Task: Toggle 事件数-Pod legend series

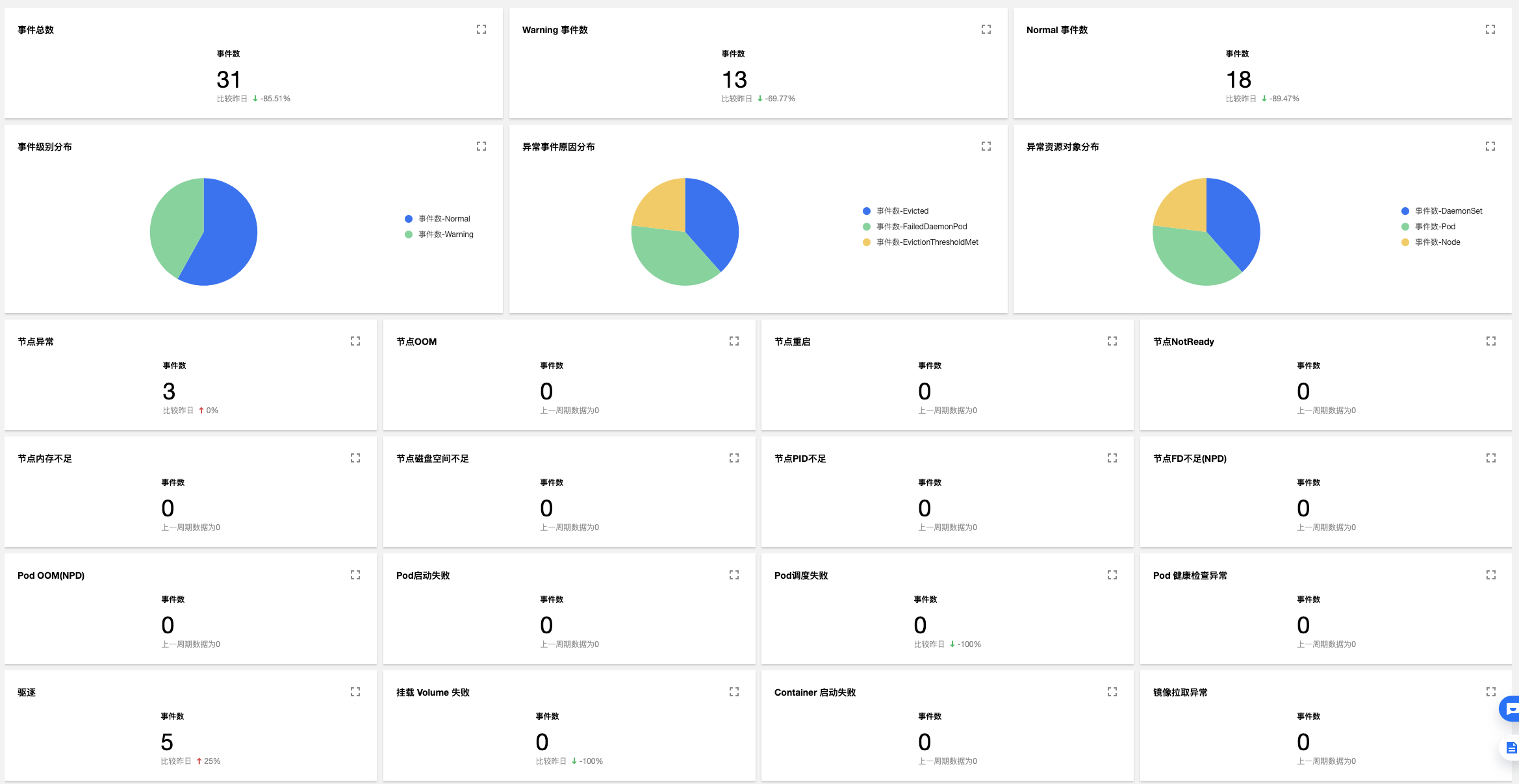Action: (1428, 227)
